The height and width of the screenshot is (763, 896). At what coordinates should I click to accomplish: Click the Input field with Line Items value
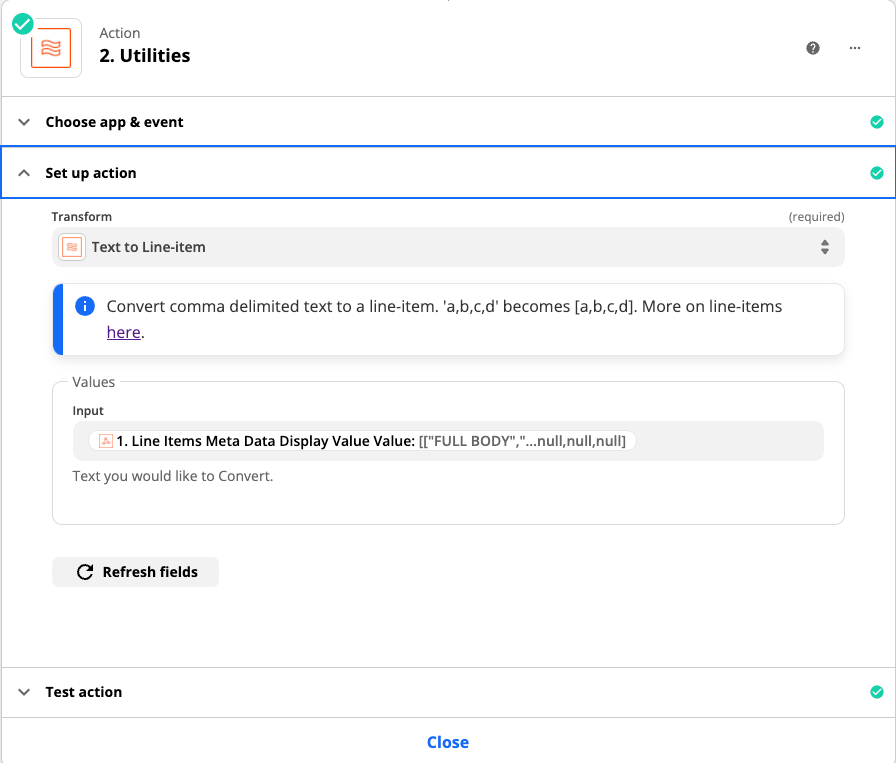[x=448, y=441]
